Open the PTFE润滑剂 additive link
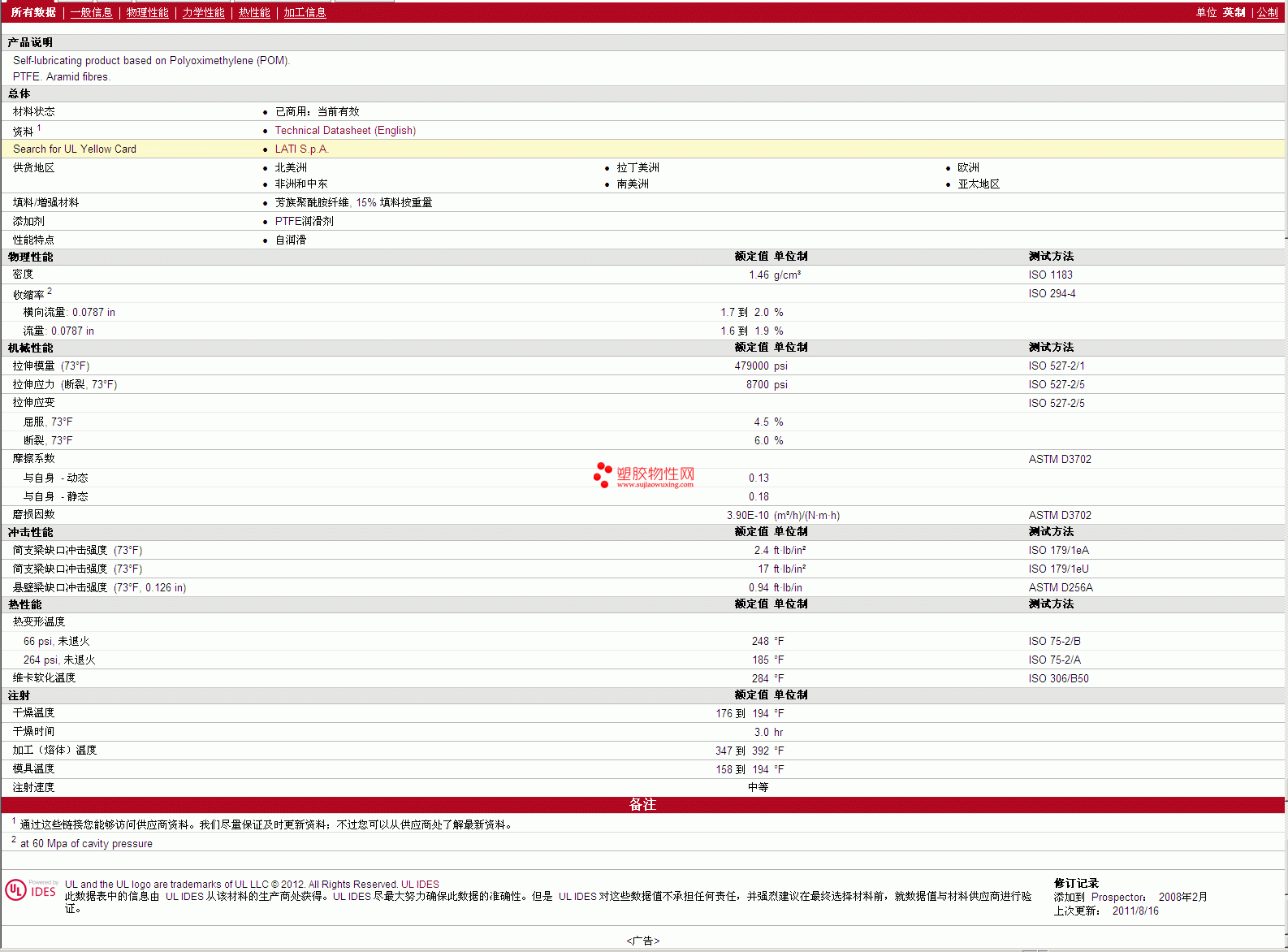 (x=304, y=222)
